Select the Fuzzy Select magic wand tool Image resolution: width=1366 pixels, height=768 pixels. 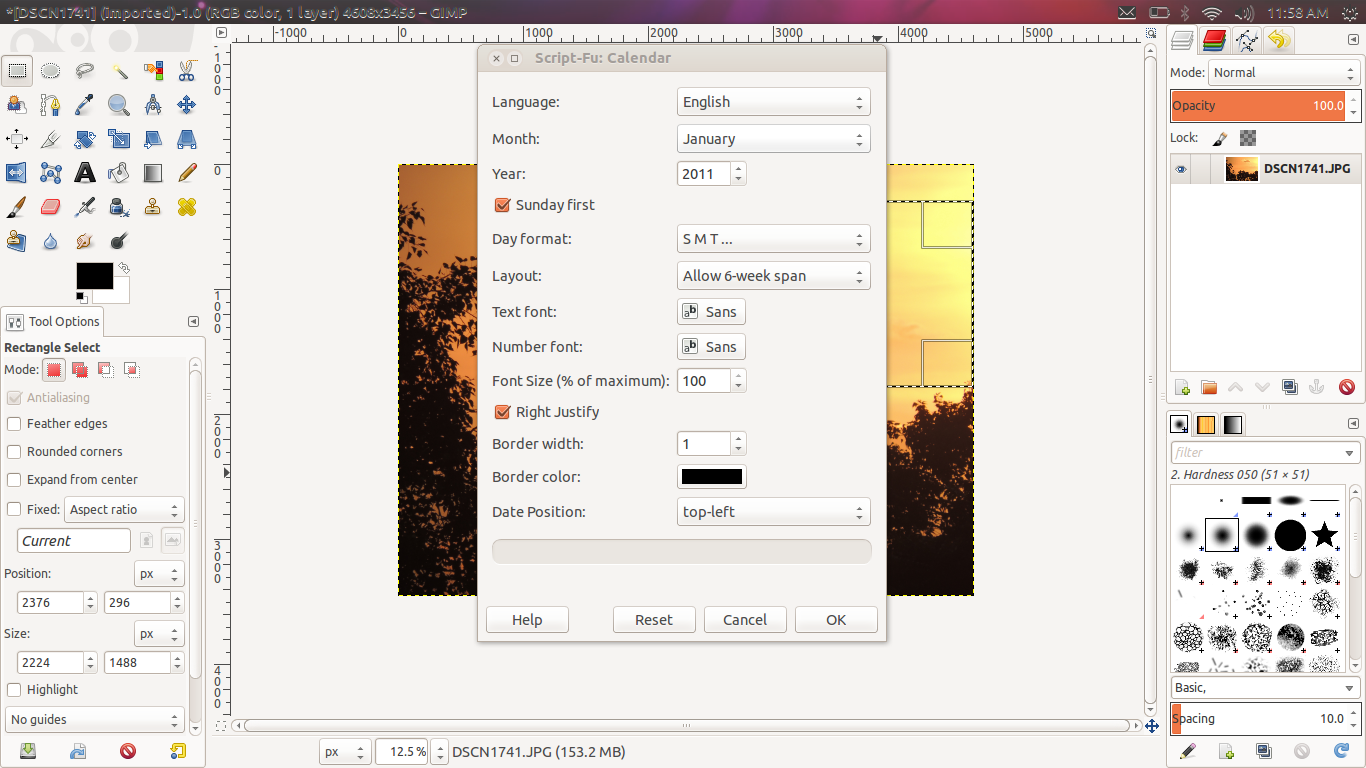coord(119,71)
